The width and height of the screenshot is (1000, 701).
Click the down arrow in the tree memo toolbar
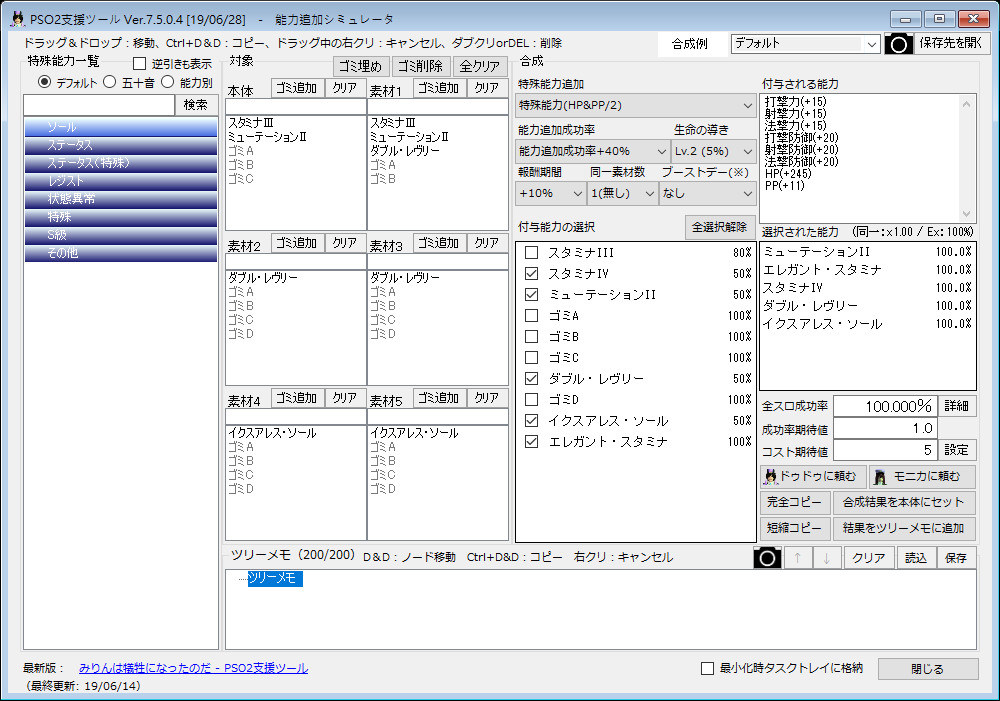[x=826, y=558]
